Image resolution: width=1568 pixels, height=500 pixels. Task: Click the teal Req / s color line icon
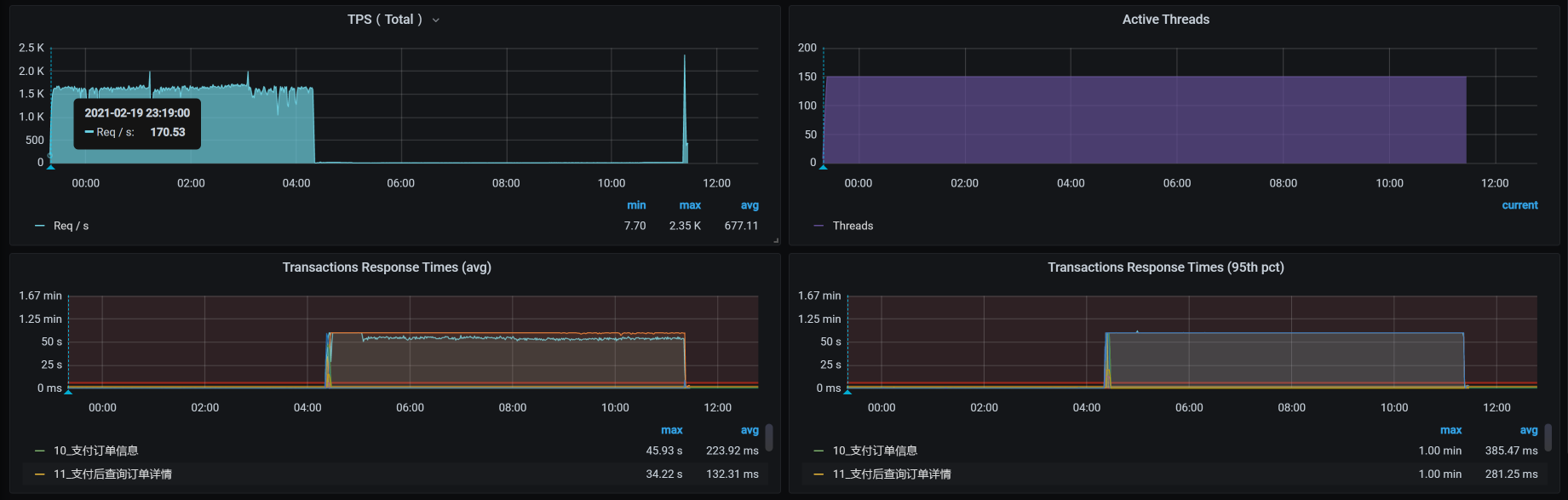(x=39, y=226)
